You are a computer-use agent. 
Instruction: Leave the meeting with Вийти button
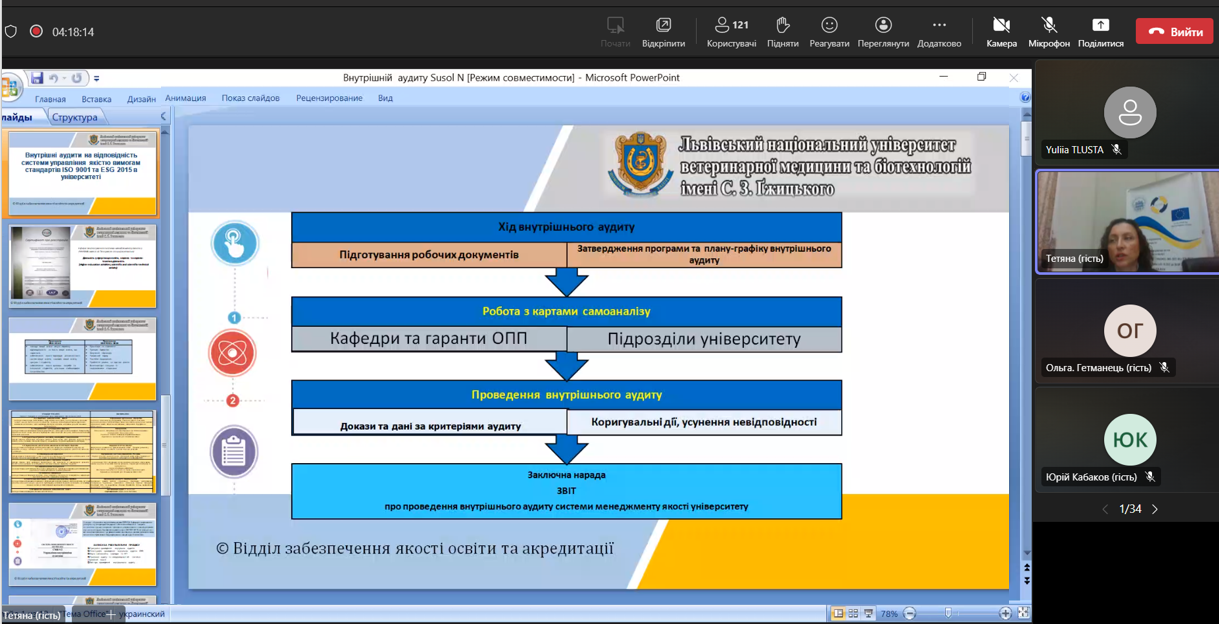(1174, 32)
